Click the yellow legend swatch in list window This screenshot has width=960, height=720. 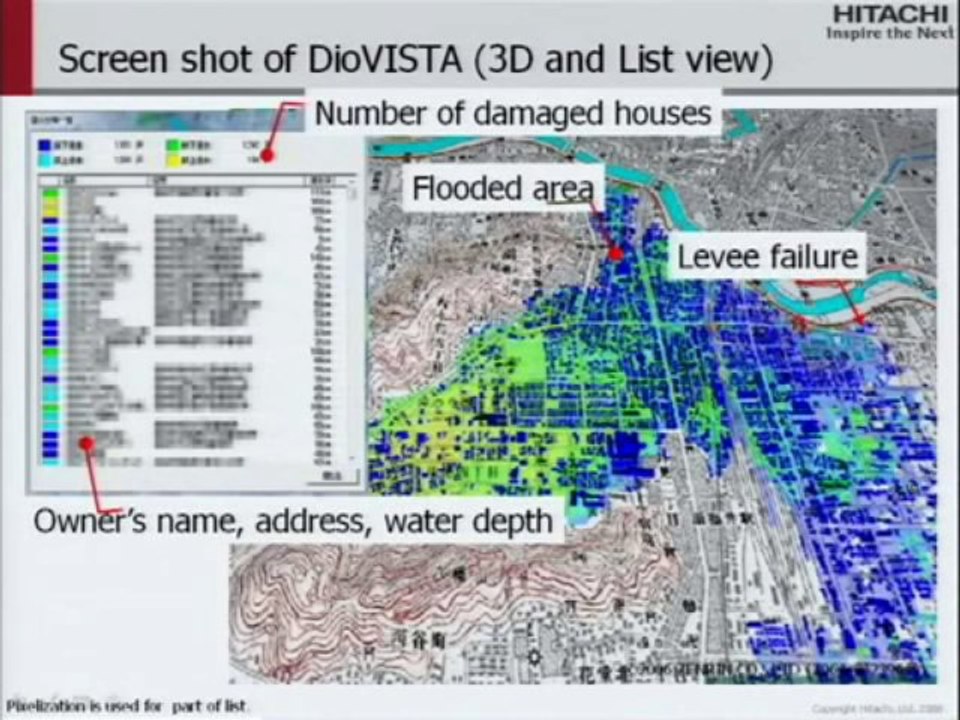coord(173,160)
